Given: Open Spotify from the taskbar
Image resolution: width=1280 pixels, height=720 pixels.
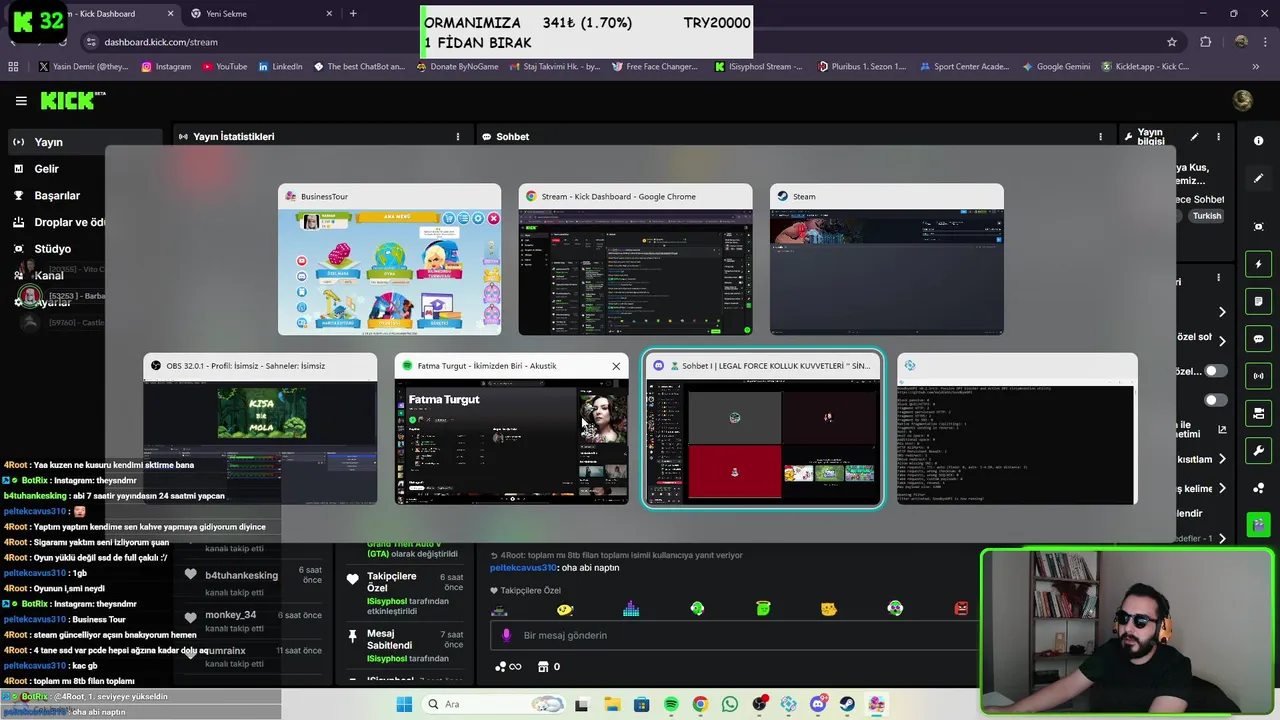Looking at the screenshot, I should pyautogui.click(x=670, y=704).
